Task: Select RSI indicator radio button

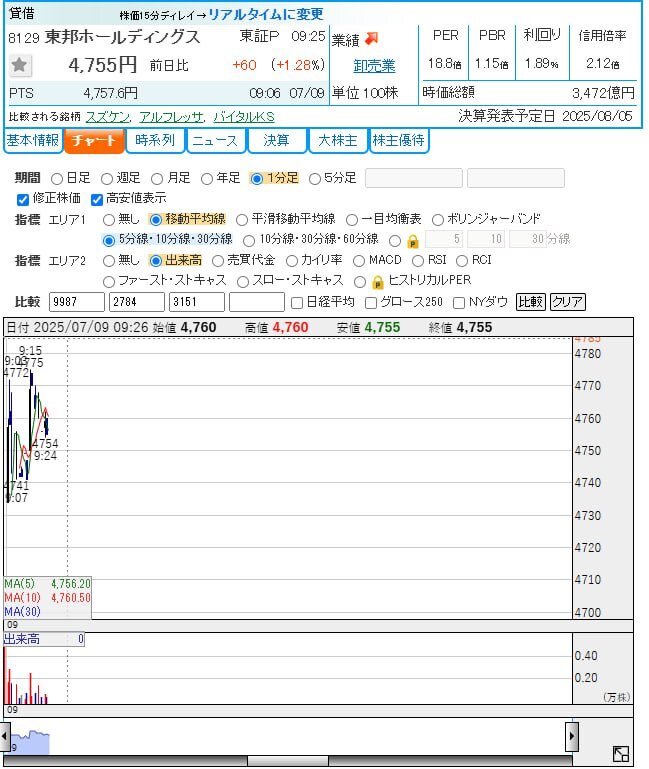Action: click(x=418, y=261)
